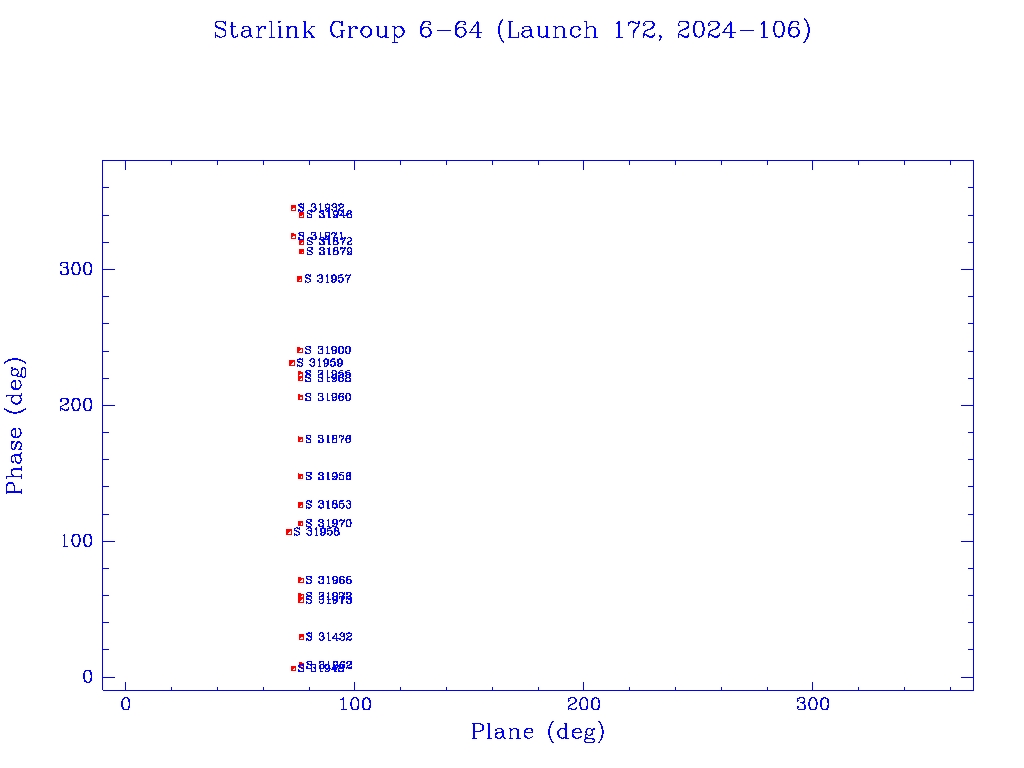Click the red marker for S 31966
This screenshot has width=1024, height=768.
pos(300,580)
